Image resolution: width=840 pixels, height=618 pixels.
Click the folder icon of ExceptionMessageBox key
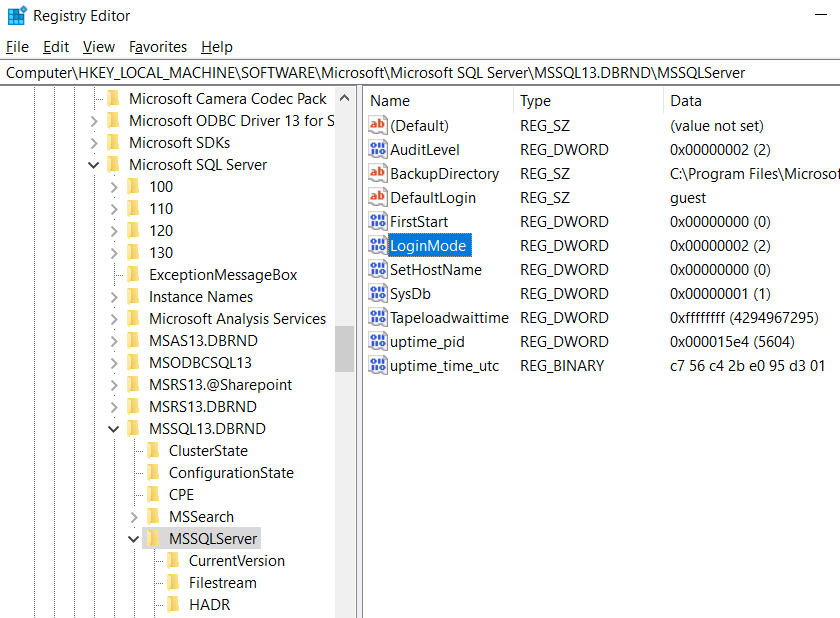point(133,274)
